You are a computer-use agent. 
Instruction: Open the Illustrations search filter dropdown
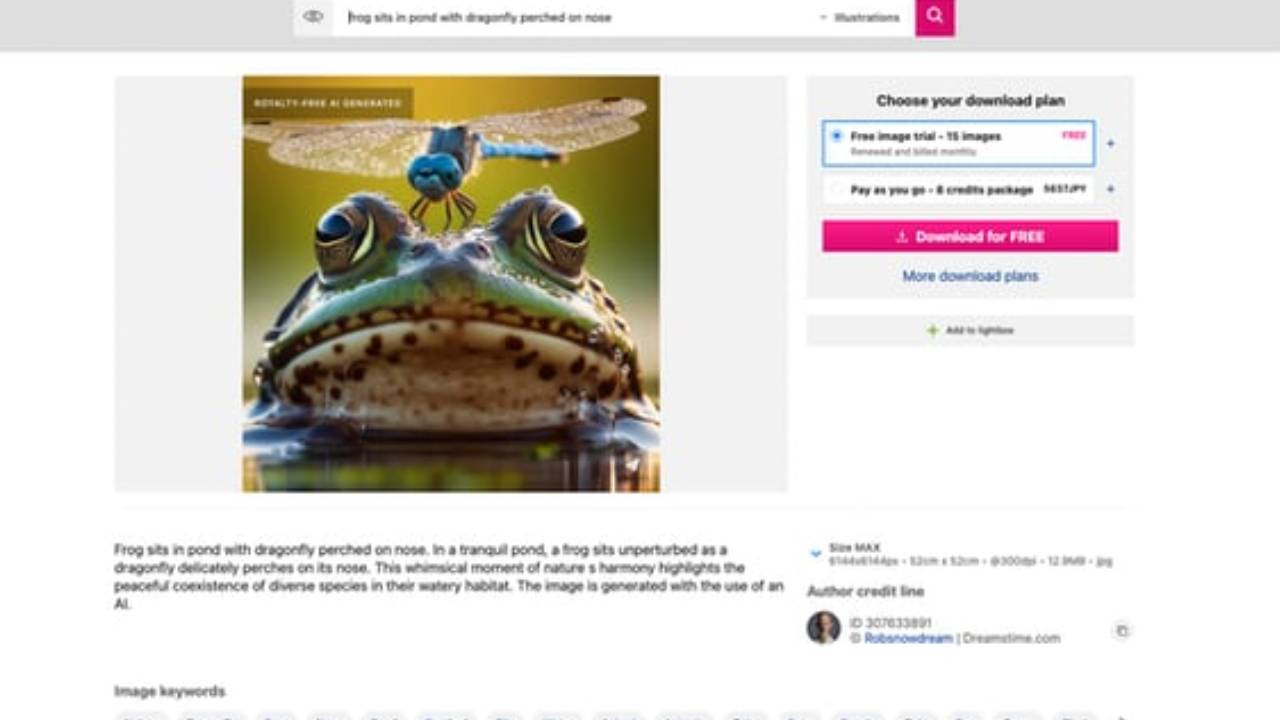click(x=859, y=17)
